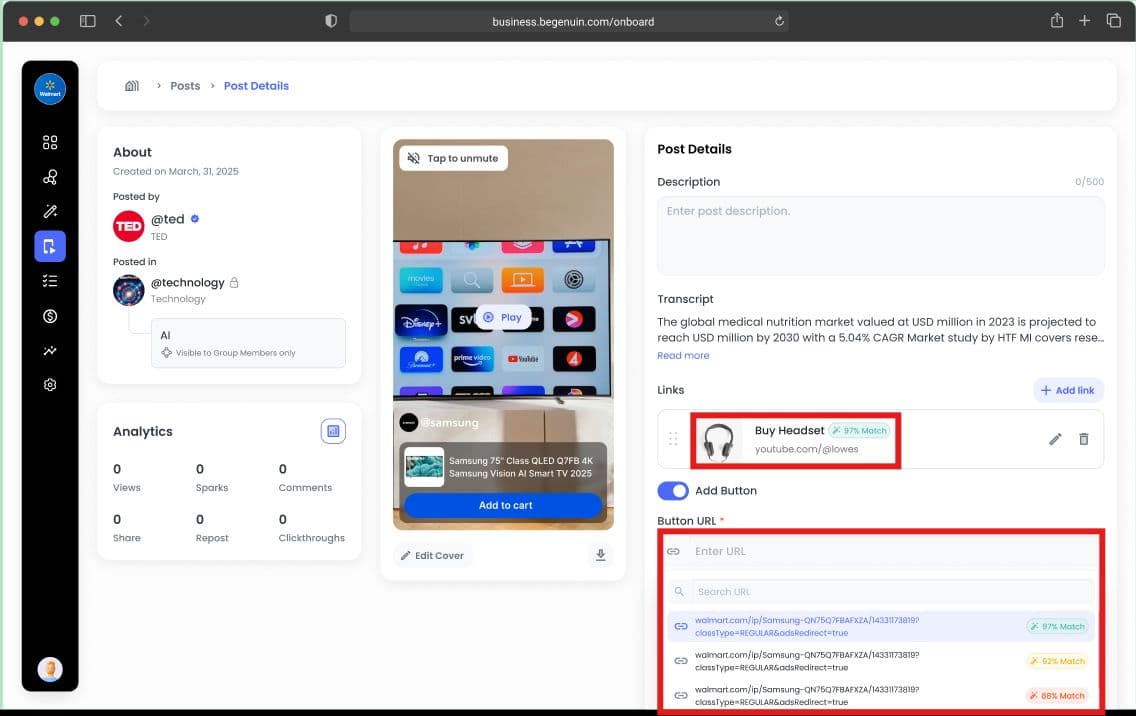Screen dimensions: 1136x716
Task: Open the @technology group name
Action: pyautogui.click(x=188, y=283)
